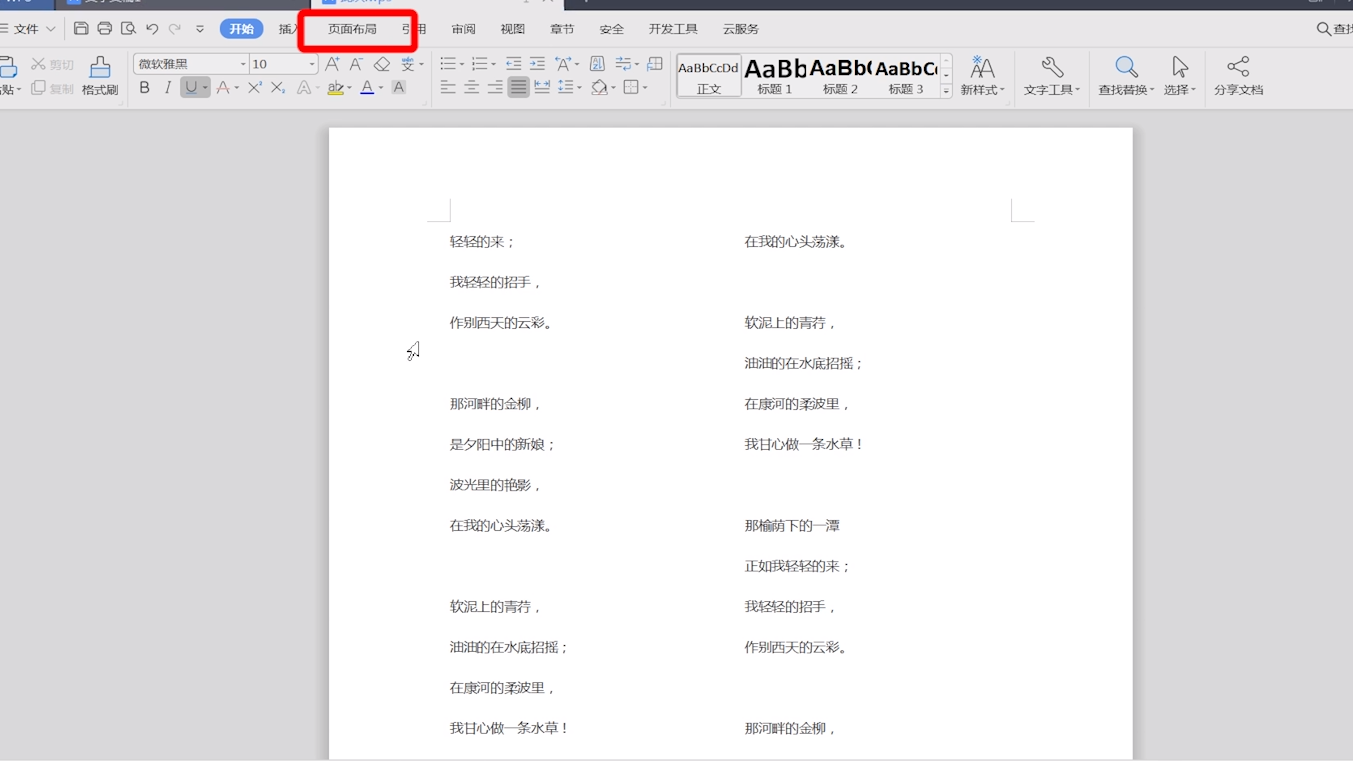Open Print Preview from quick access toolbar

pyautogui.click(x=128, y=29)
